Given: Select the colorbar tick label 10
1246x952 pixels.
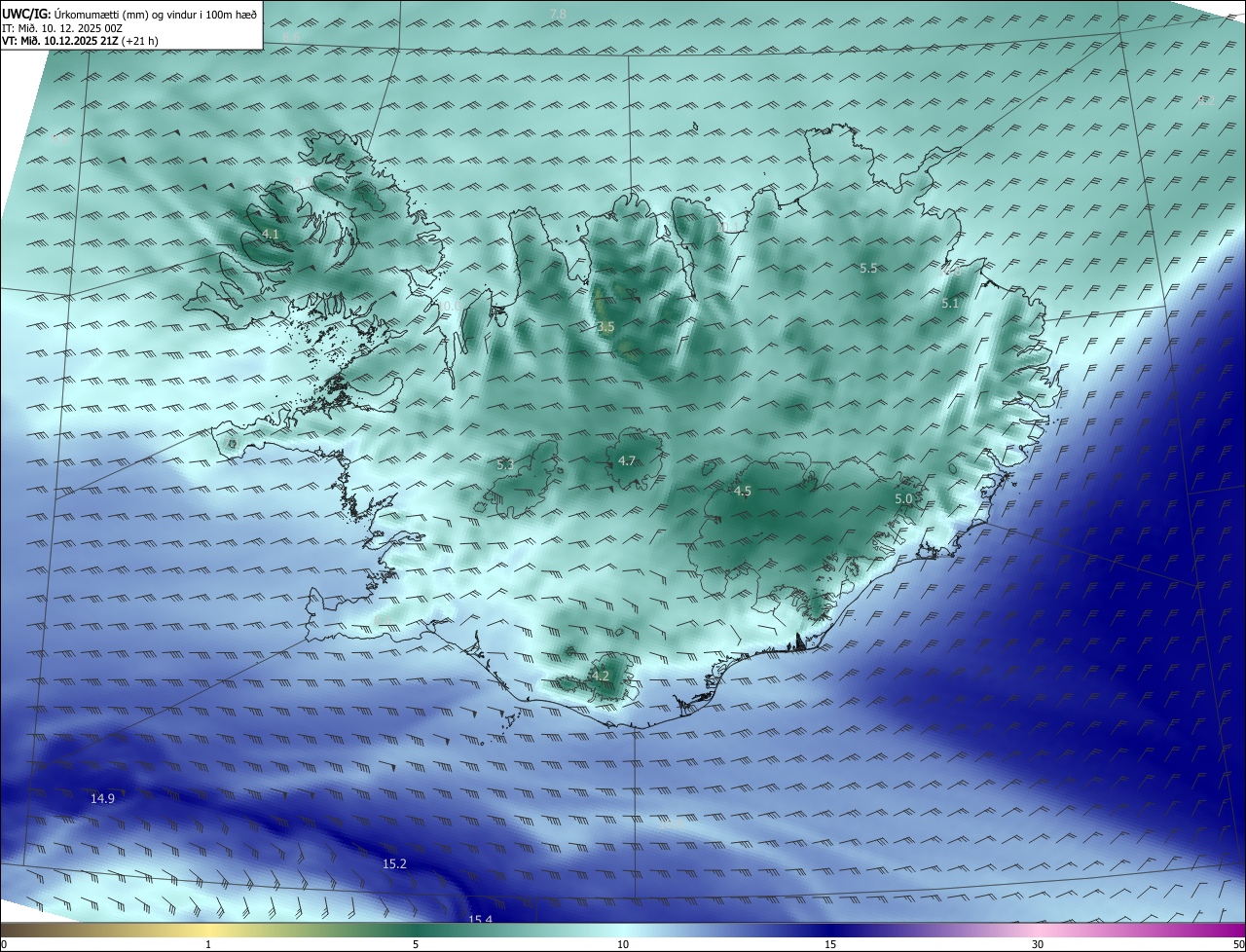Looking at the screenshot, I should tap(623, 945).
